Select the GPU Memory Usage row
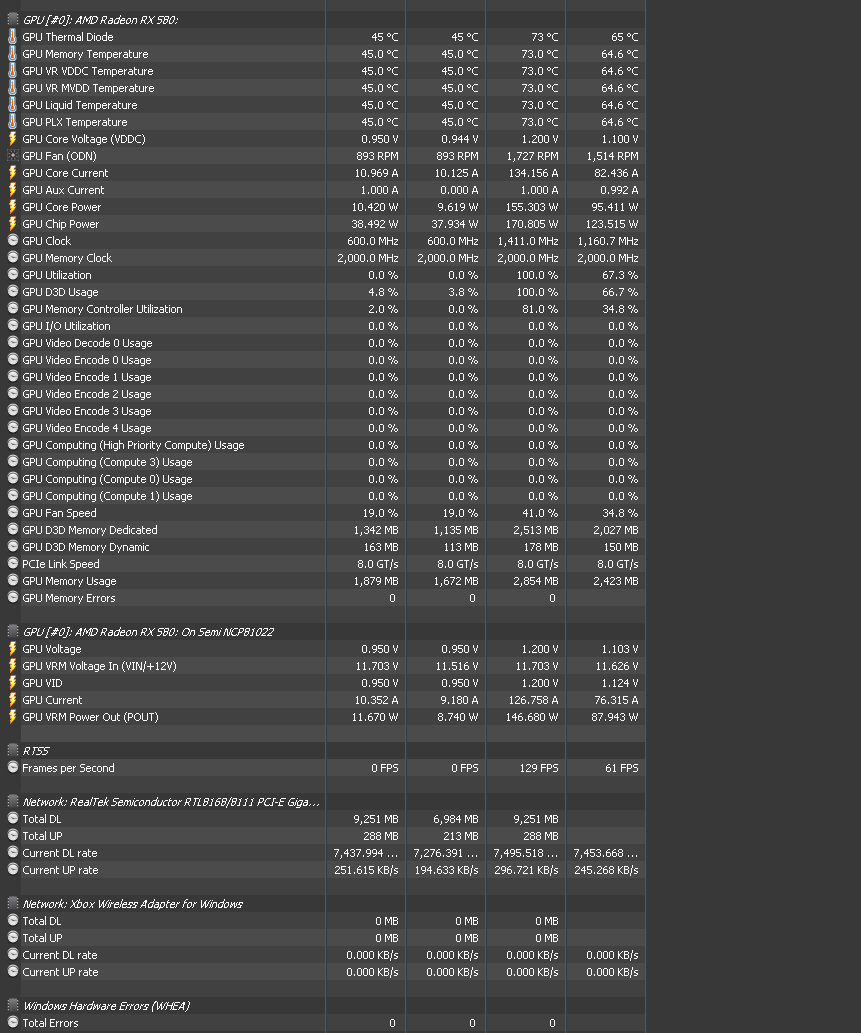 (x=323, y=581)
